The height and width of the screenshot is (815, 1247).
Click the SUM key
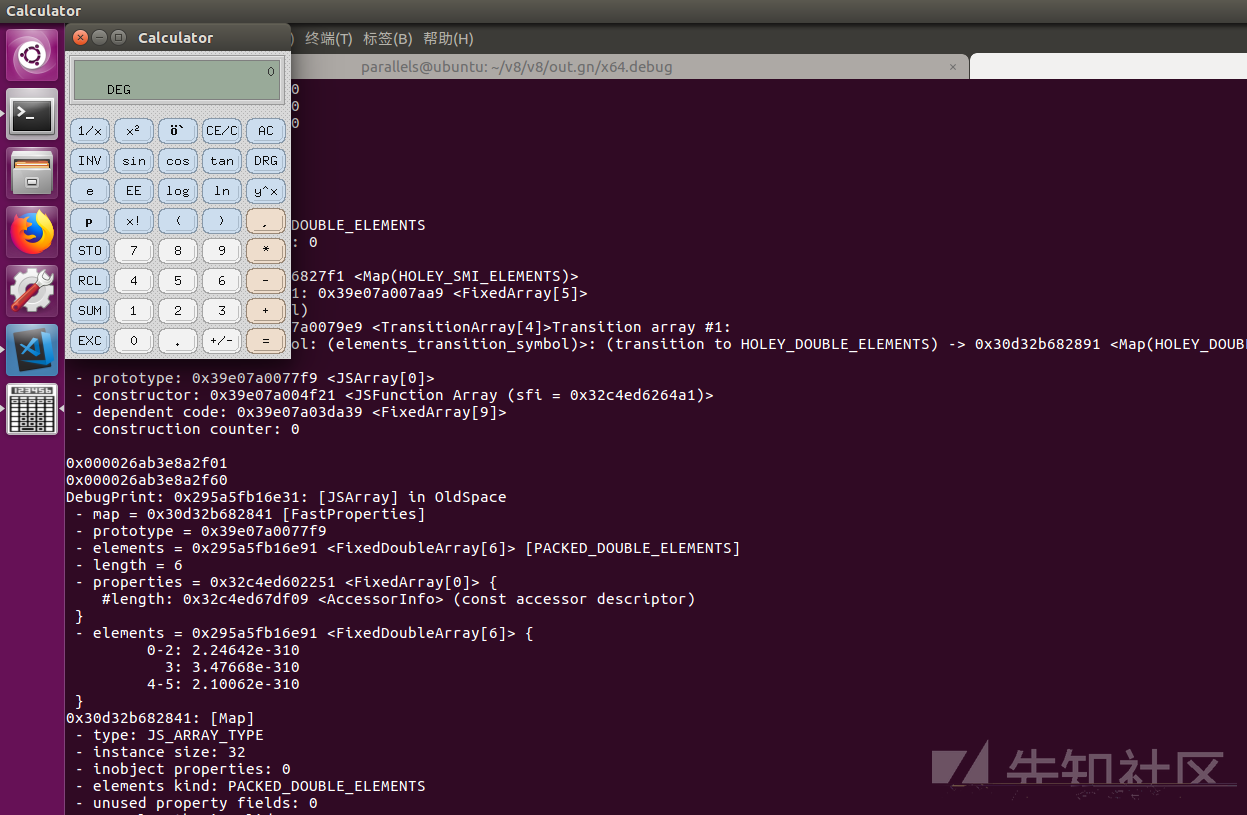tap(90, 311)
